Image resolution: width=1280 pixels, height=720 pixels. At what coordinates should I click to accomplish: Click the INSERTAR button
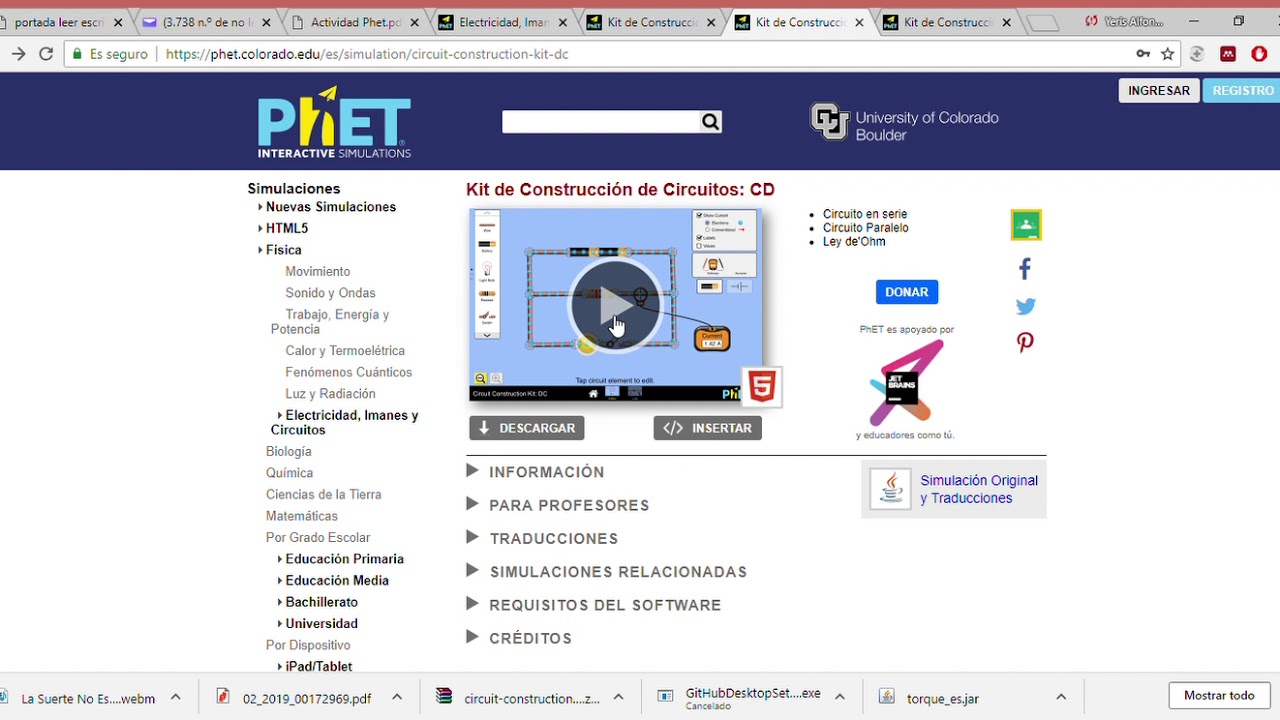pos(708,428)
